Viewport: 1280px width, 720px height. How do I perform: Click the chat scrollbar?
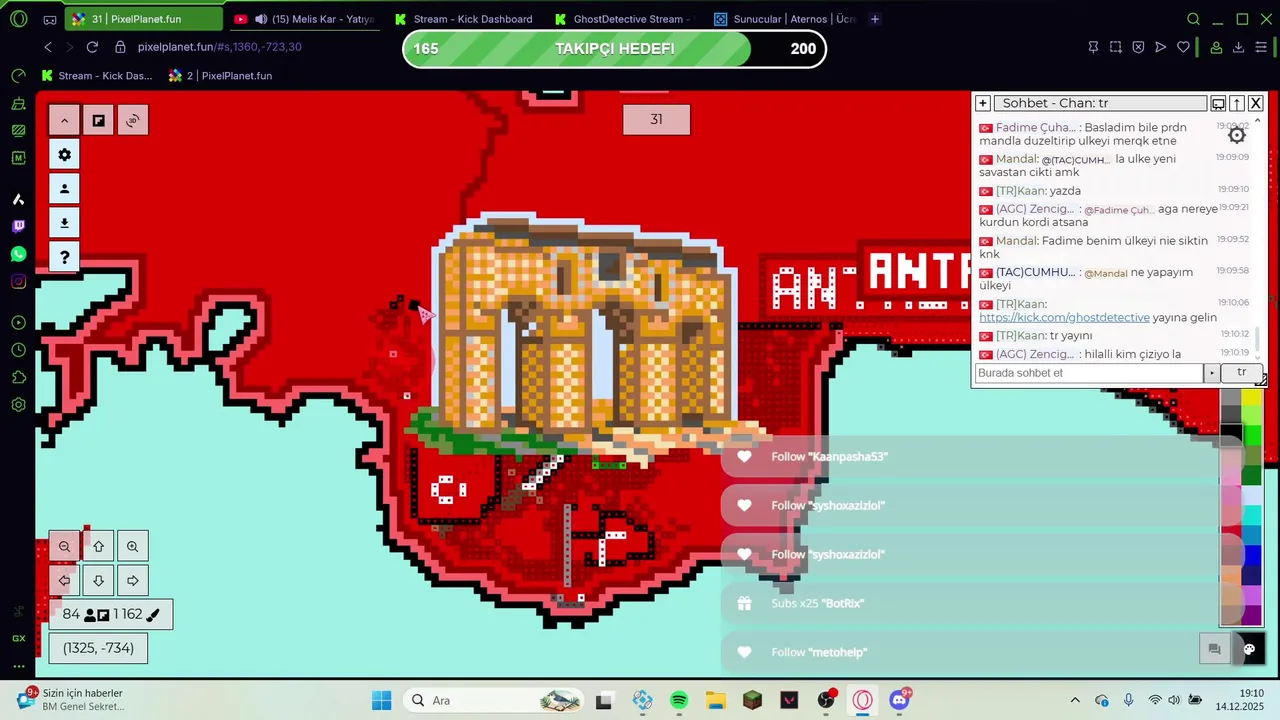(1257, 338)
